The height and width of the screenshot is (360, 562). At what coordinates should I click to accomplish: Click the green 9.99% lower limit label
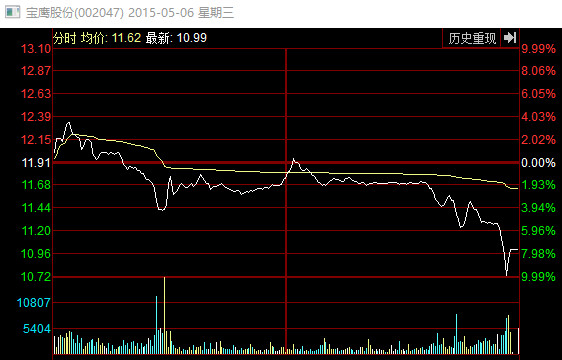tap(538, 277)
